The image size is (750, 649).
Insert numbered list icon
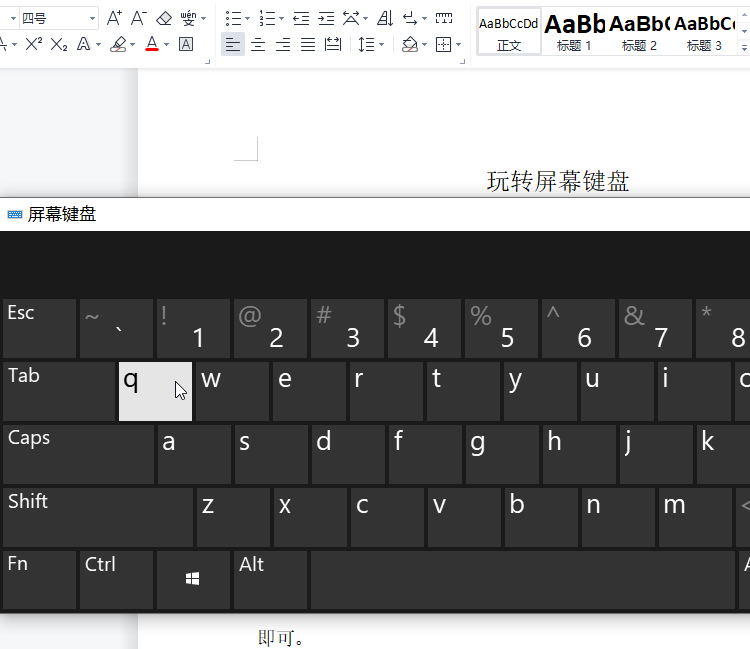[x=267, y=18]
